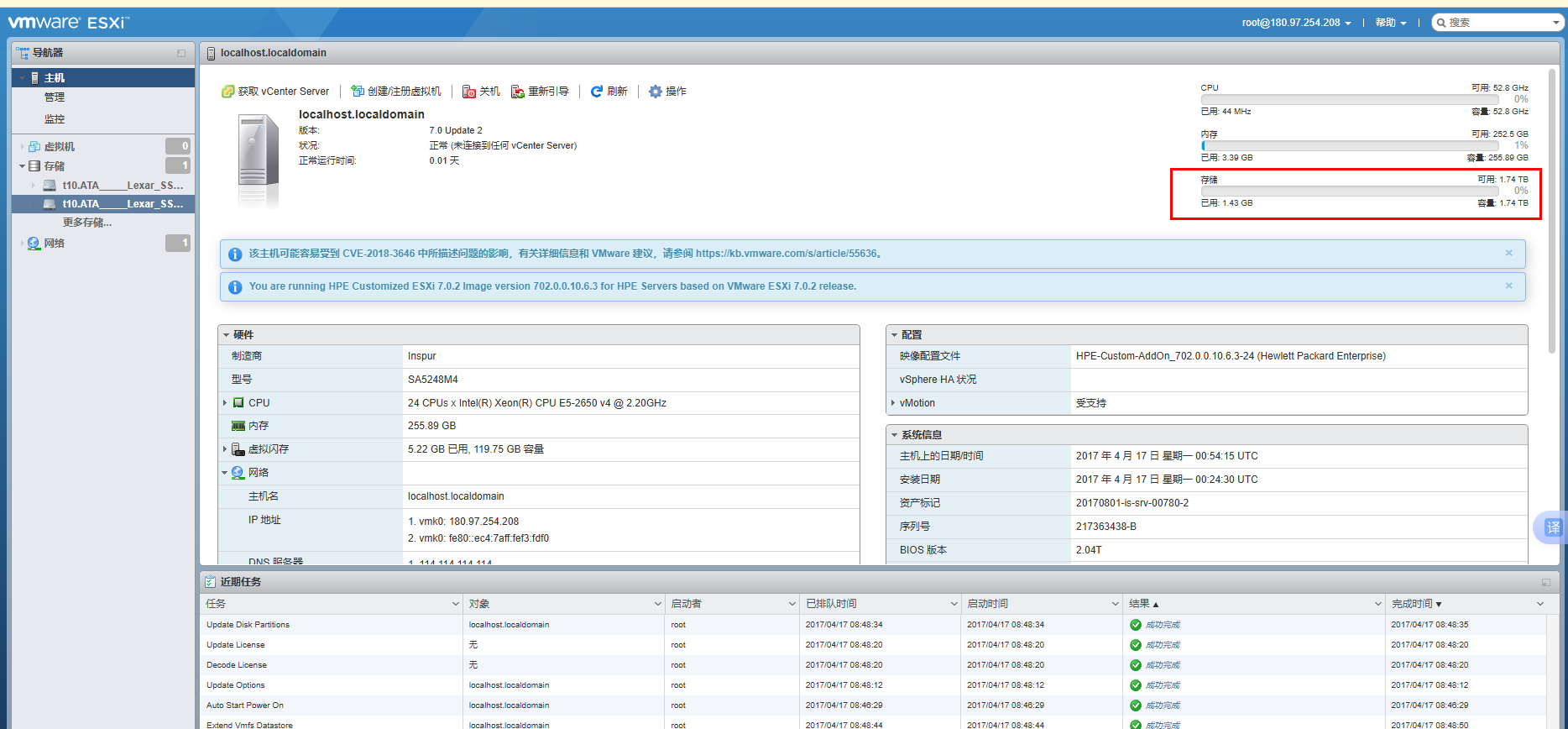This screenshot has height=729, width=1568.
Task: Open root@180.97.254.208 user dropdown
Action: click(x=1296, y=23)
